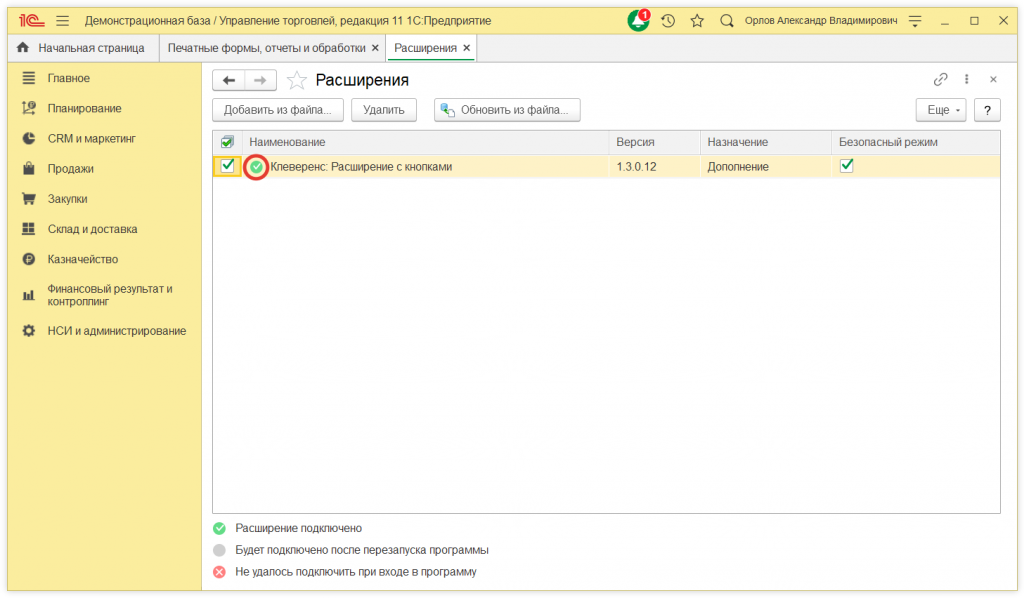The height and width of the screenshot is (598, 1024).
Task: Switch to Начальная страница tab
Action: (81, 47)
